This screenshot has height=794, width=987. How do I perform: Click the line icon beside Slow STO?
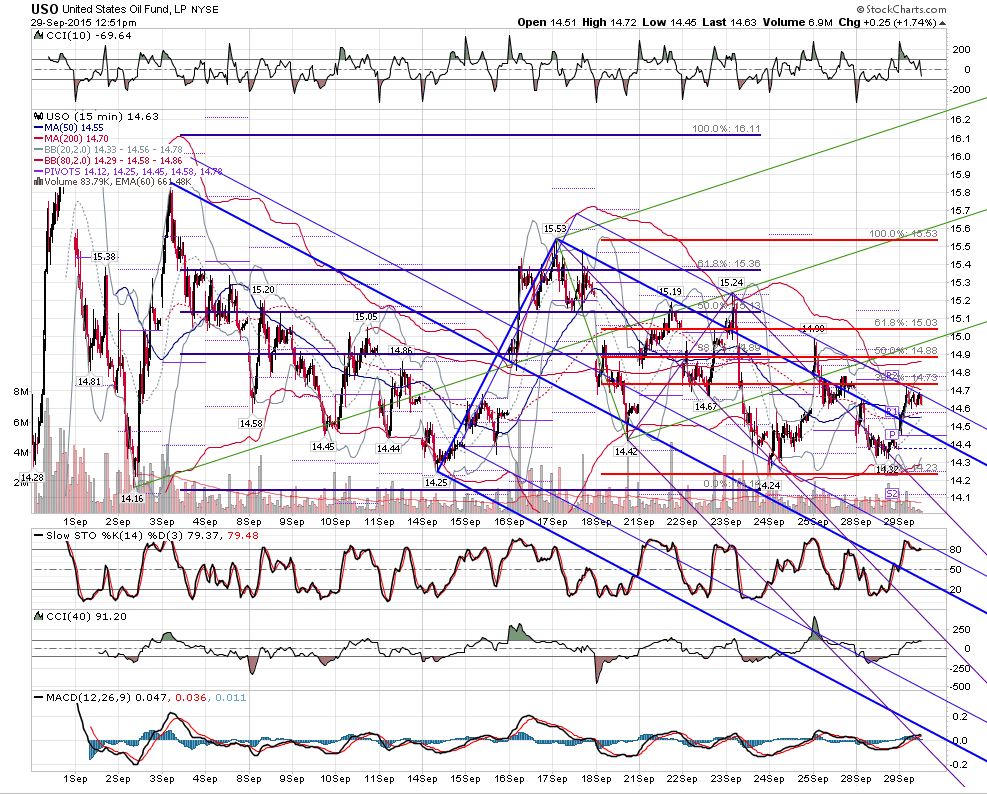[x=38, y=535]
